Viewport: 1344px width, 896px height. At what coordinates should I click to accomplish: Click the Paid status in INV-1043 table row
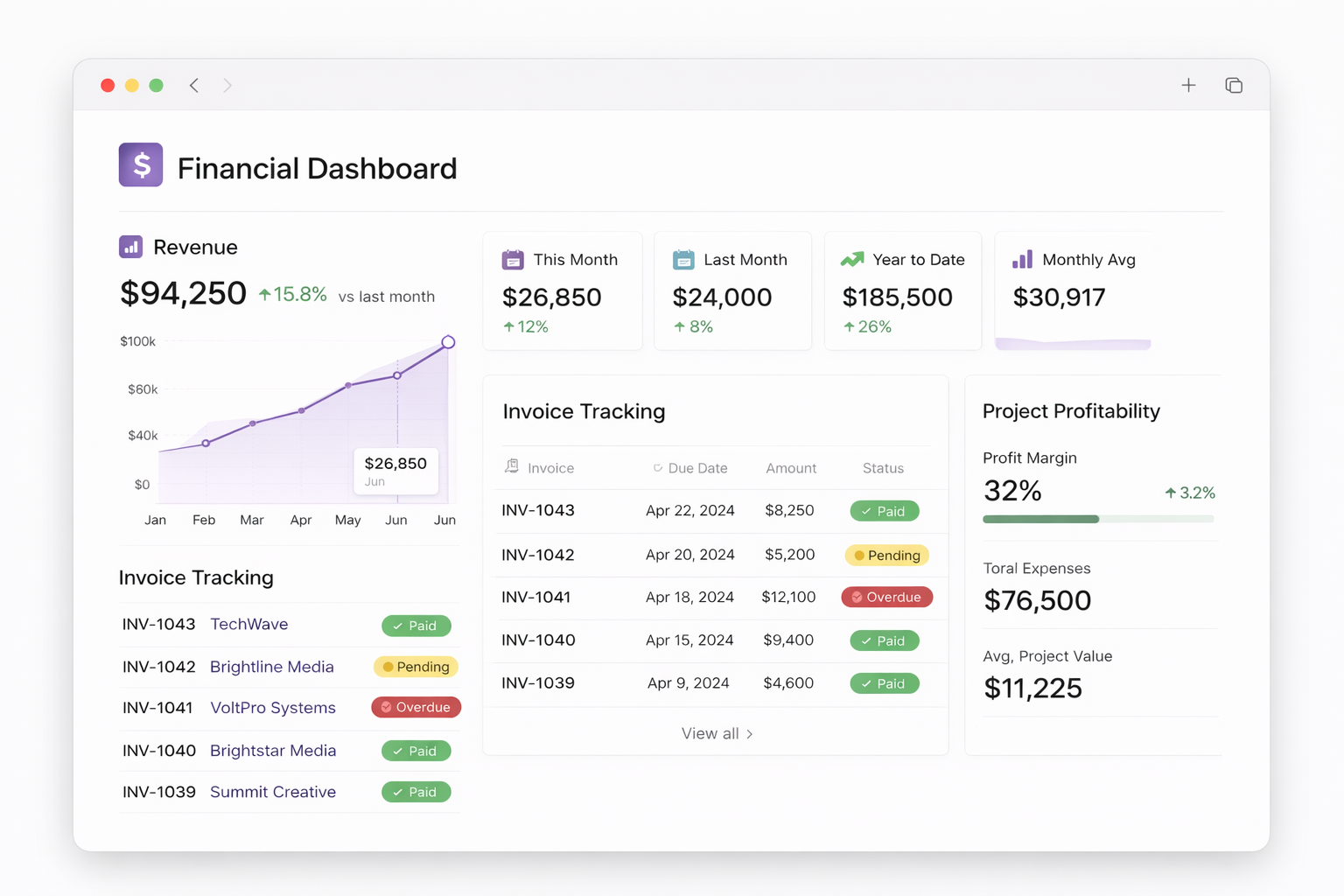coord(885,511)
